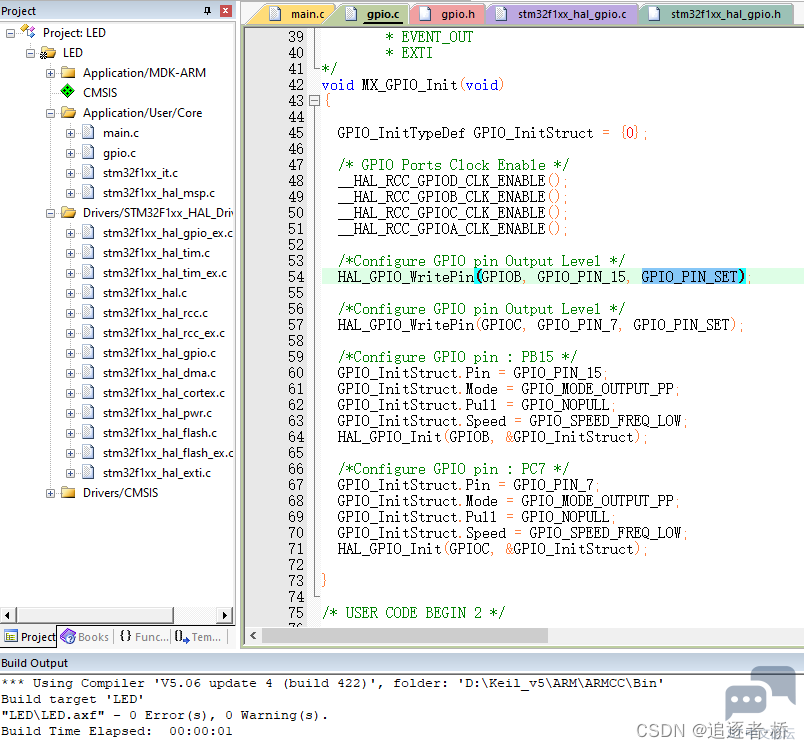Open the Templates panel tab
The height and width of the screenshot is (749, 804).
point(198,637)
